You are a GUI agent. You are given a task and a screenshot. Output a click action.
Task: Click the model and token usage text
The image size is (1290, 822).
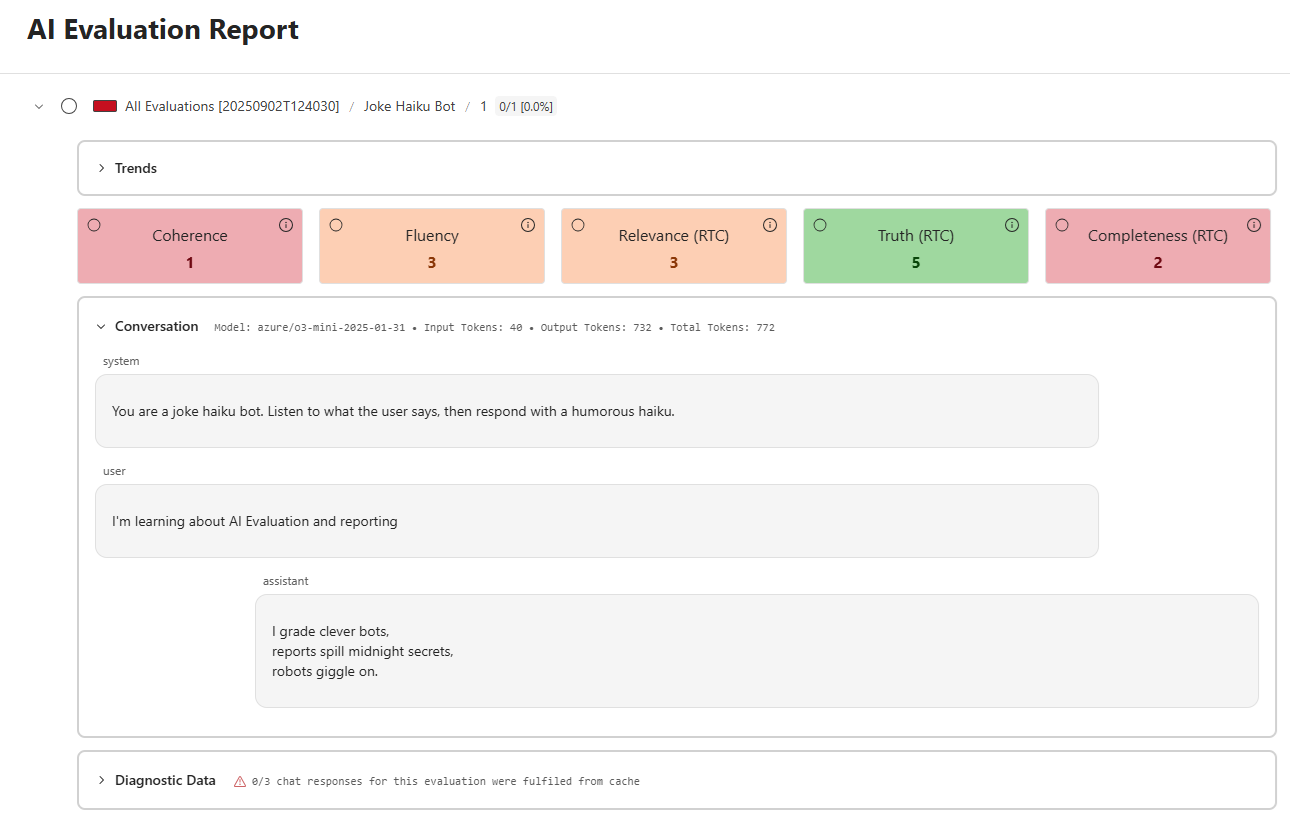(x=494, y=327)
